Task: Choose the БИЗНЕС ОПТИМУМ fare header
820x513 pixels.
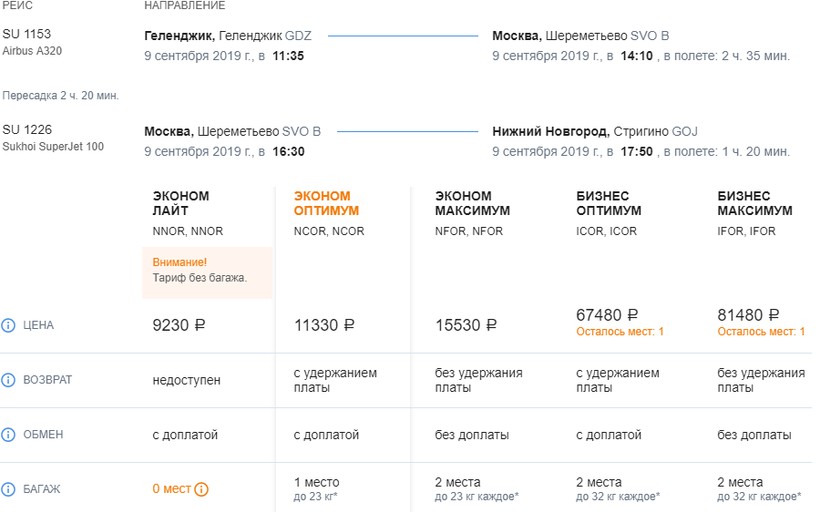Action: tap(609, 203)
